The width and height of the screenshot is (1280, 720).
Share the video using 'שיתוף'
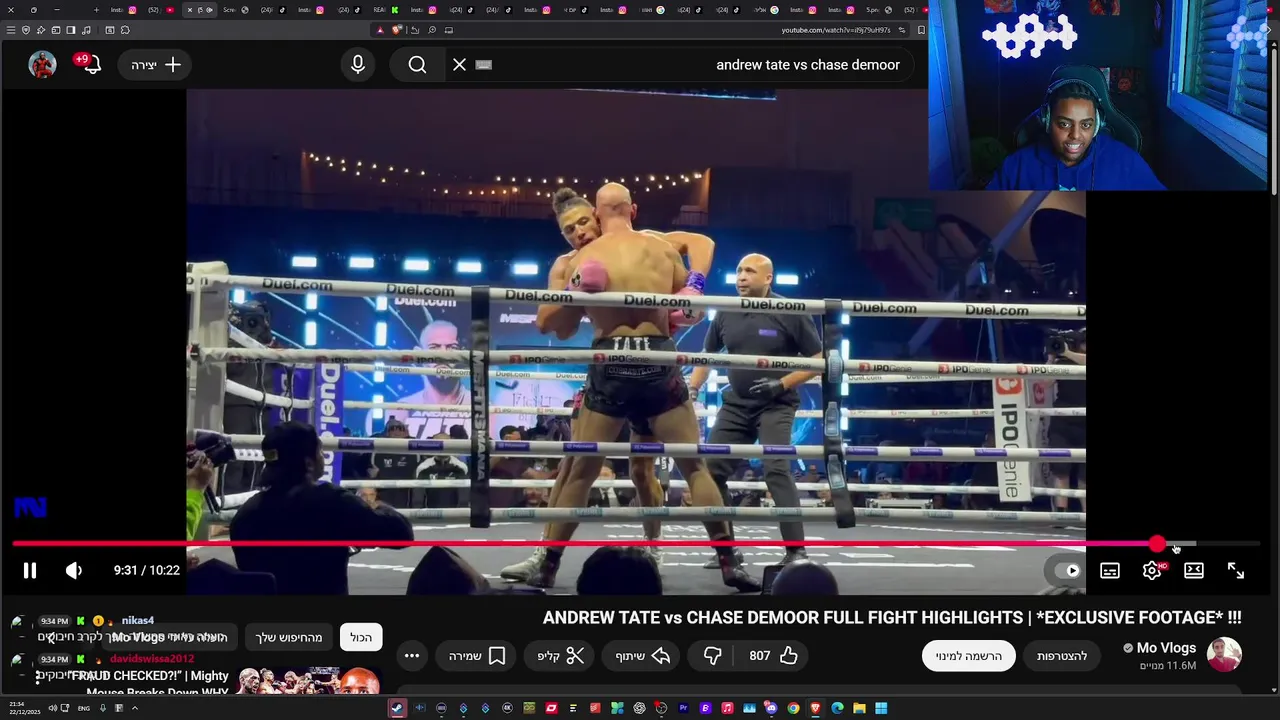(642, 656)
